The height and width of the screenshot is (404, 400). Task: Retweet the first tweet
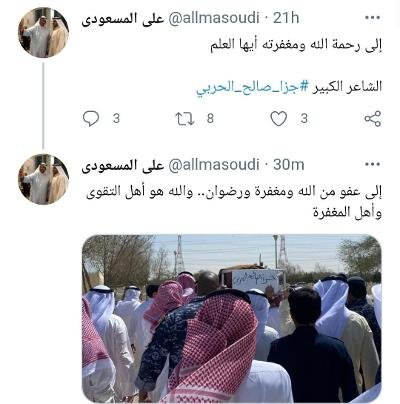[x=185, y=119]
